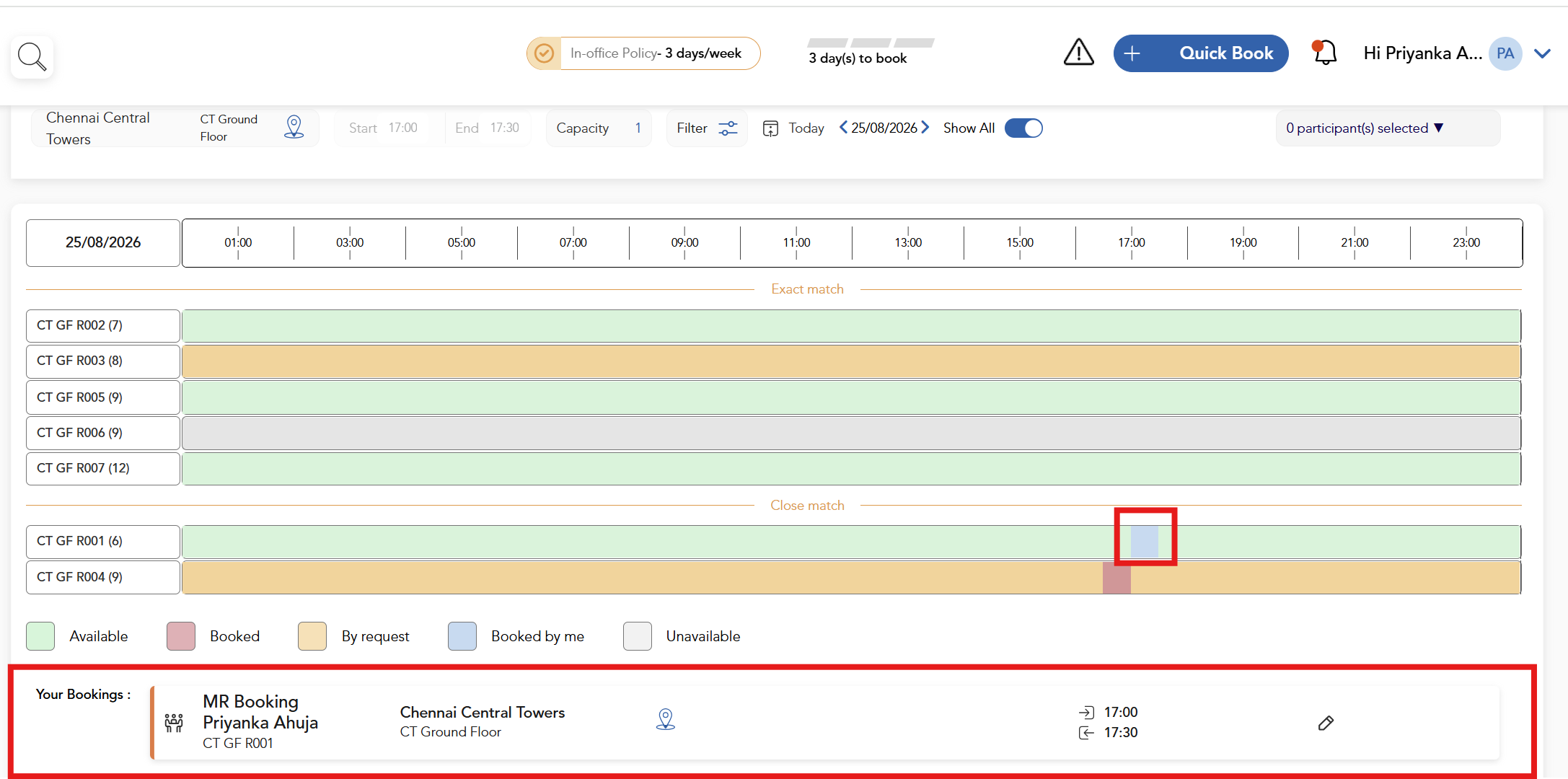The image size is (1568, 779).
Task: Click the 17:00 timeline marker
Action: tap(1132, 242)
